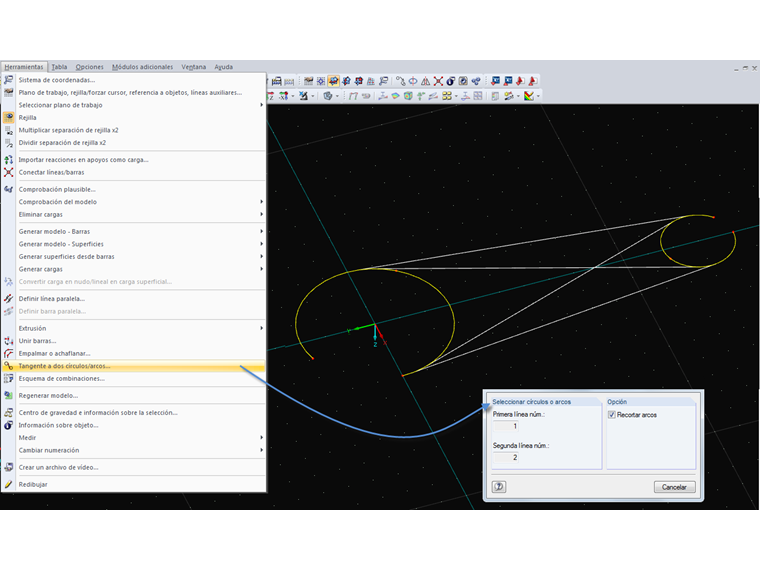The height and width of the screenshot is (570, 760).
Task: Open Información sobre objeto
Action: [x=133, y=426]
